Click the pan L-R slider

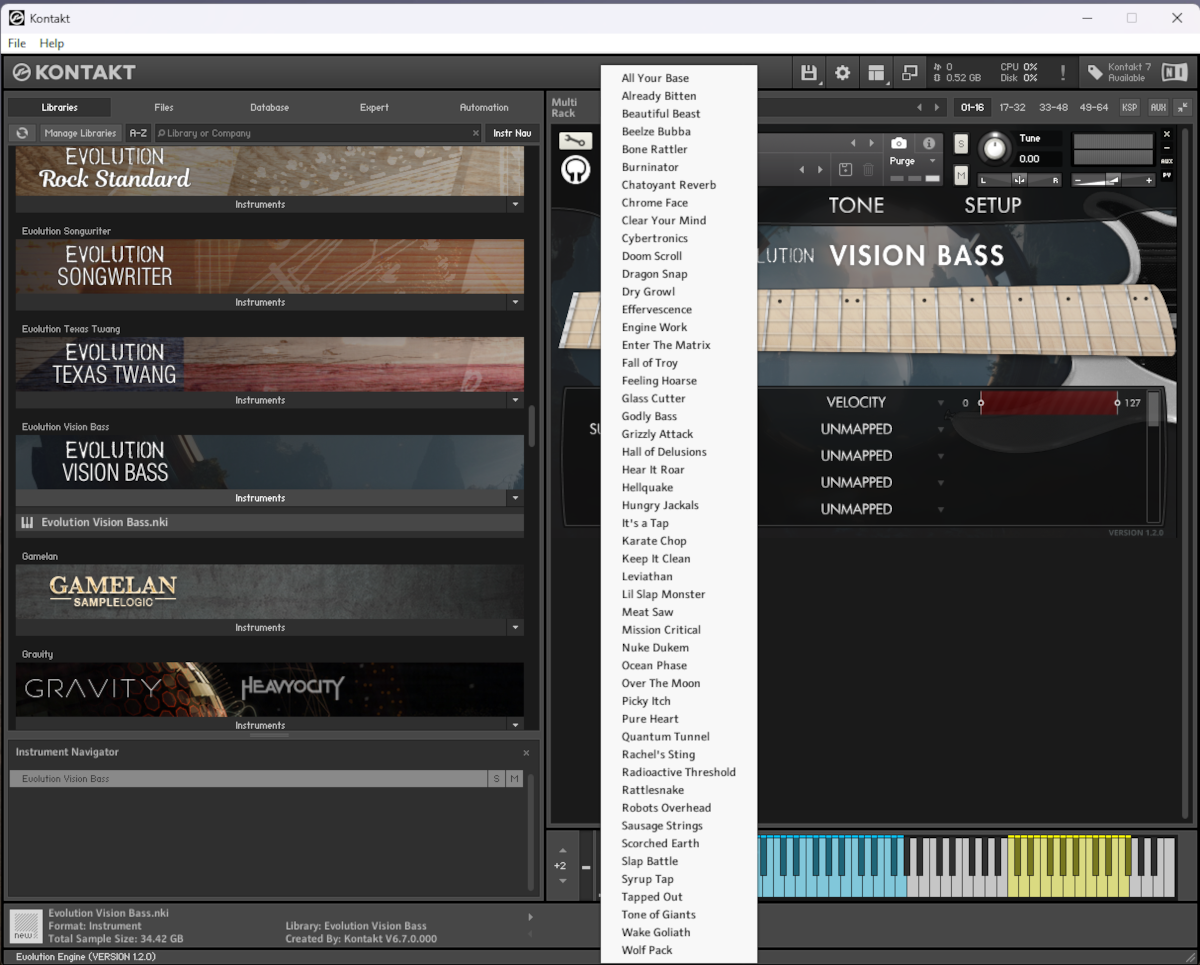pos(1019,180)
